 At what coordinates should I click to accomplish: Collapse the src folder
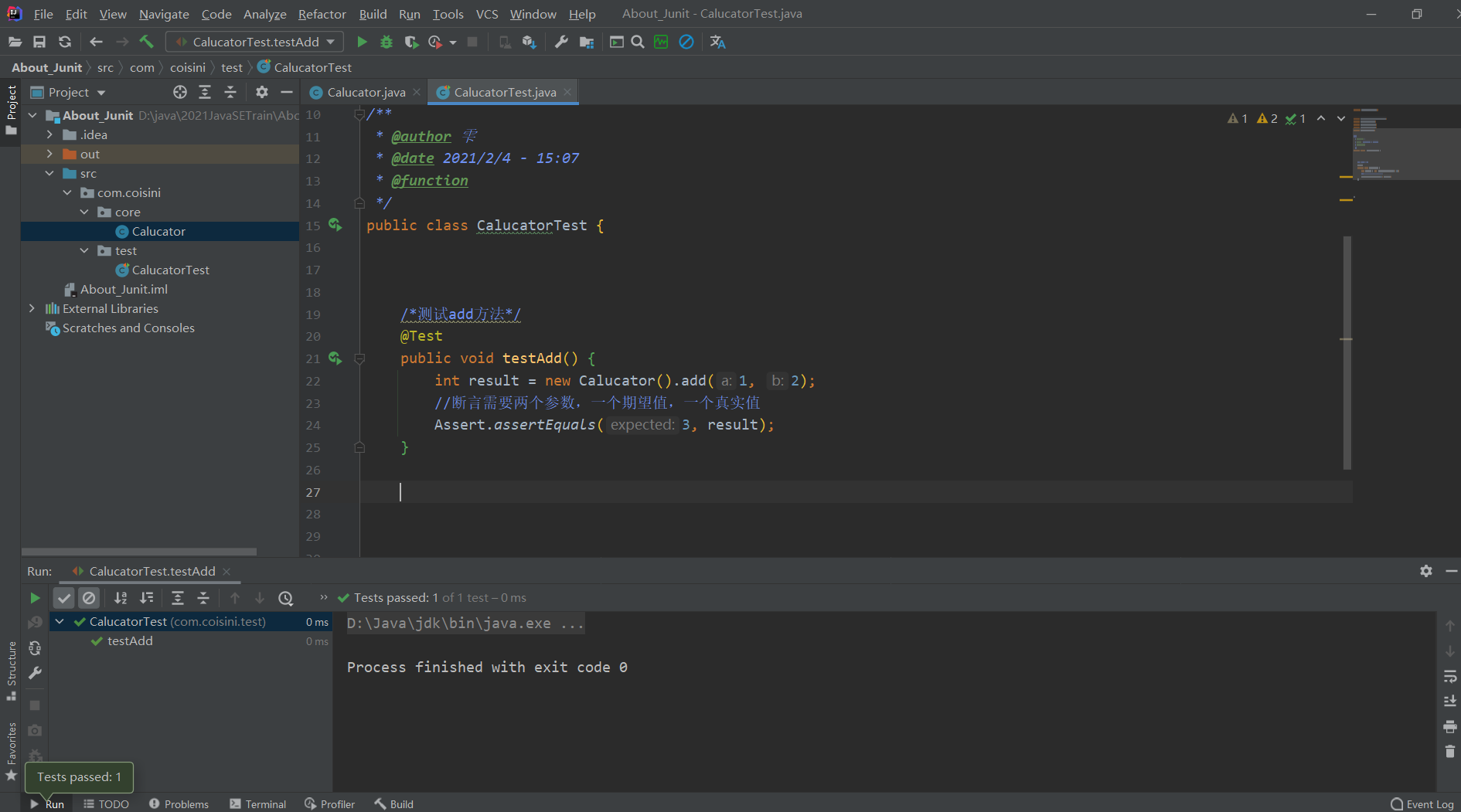coord(49,173)
